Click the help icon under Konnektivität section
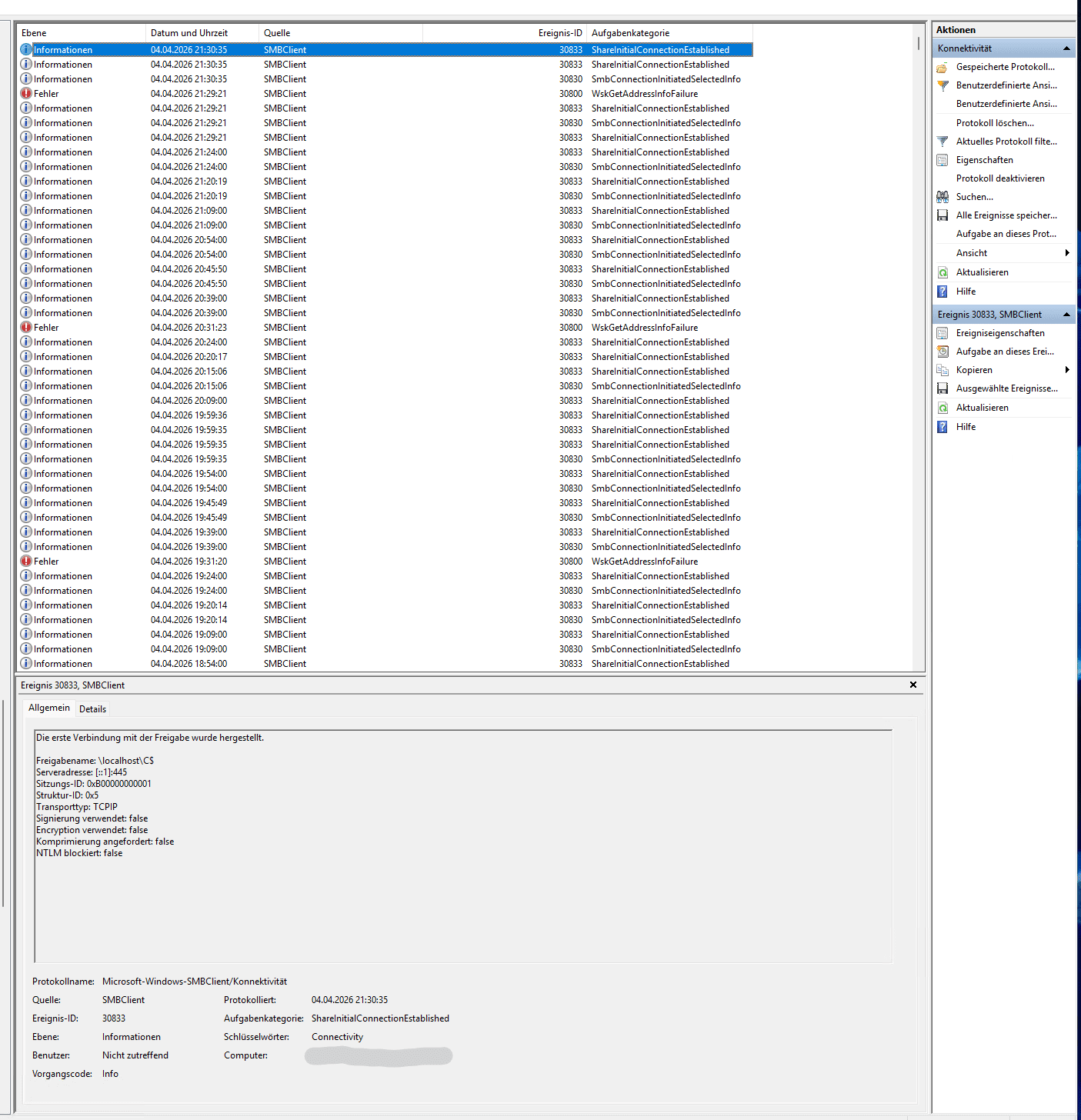The image size is (1081, 1120). [x=942, y=292]
